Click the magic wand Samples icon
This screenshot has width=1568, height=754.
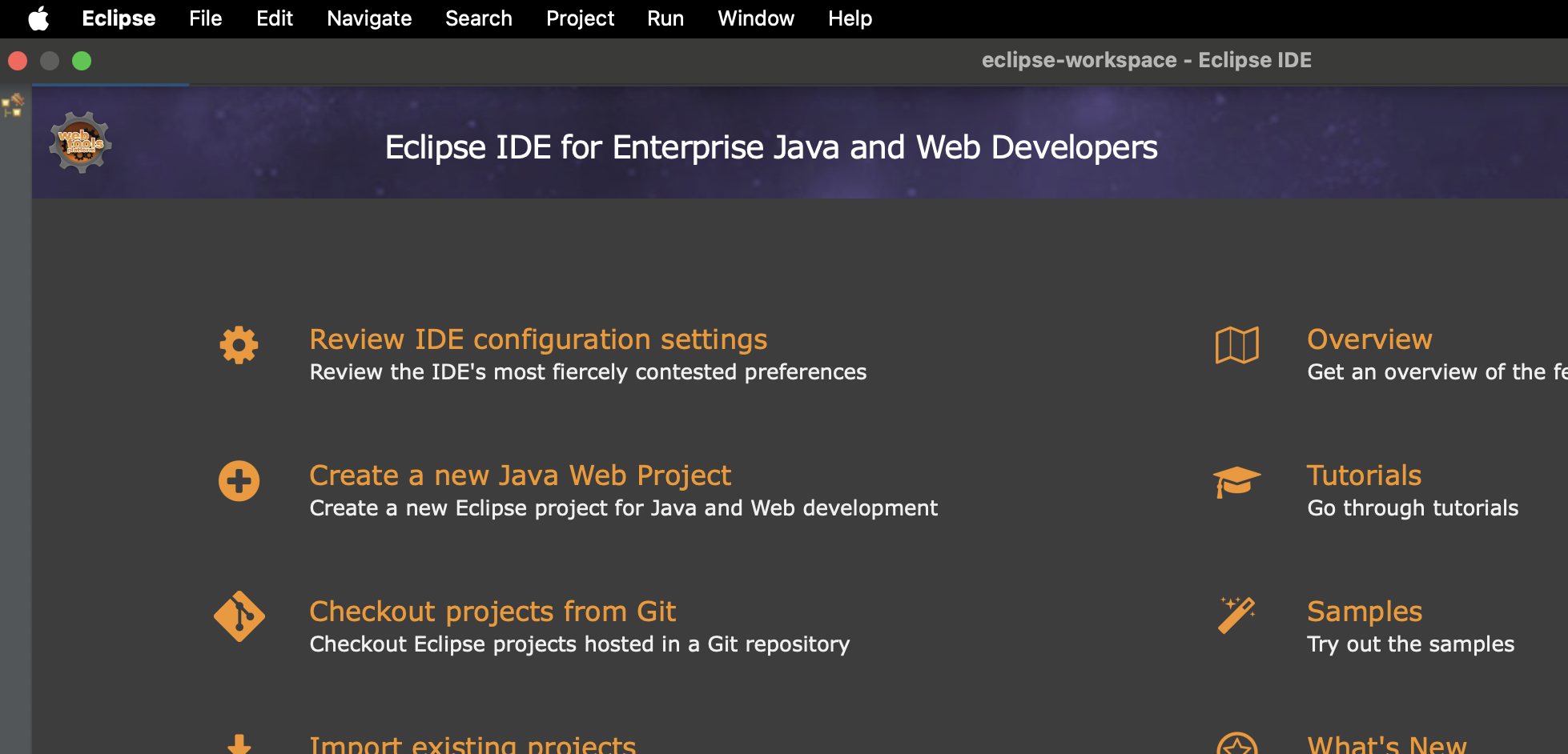pos(1236,616)
